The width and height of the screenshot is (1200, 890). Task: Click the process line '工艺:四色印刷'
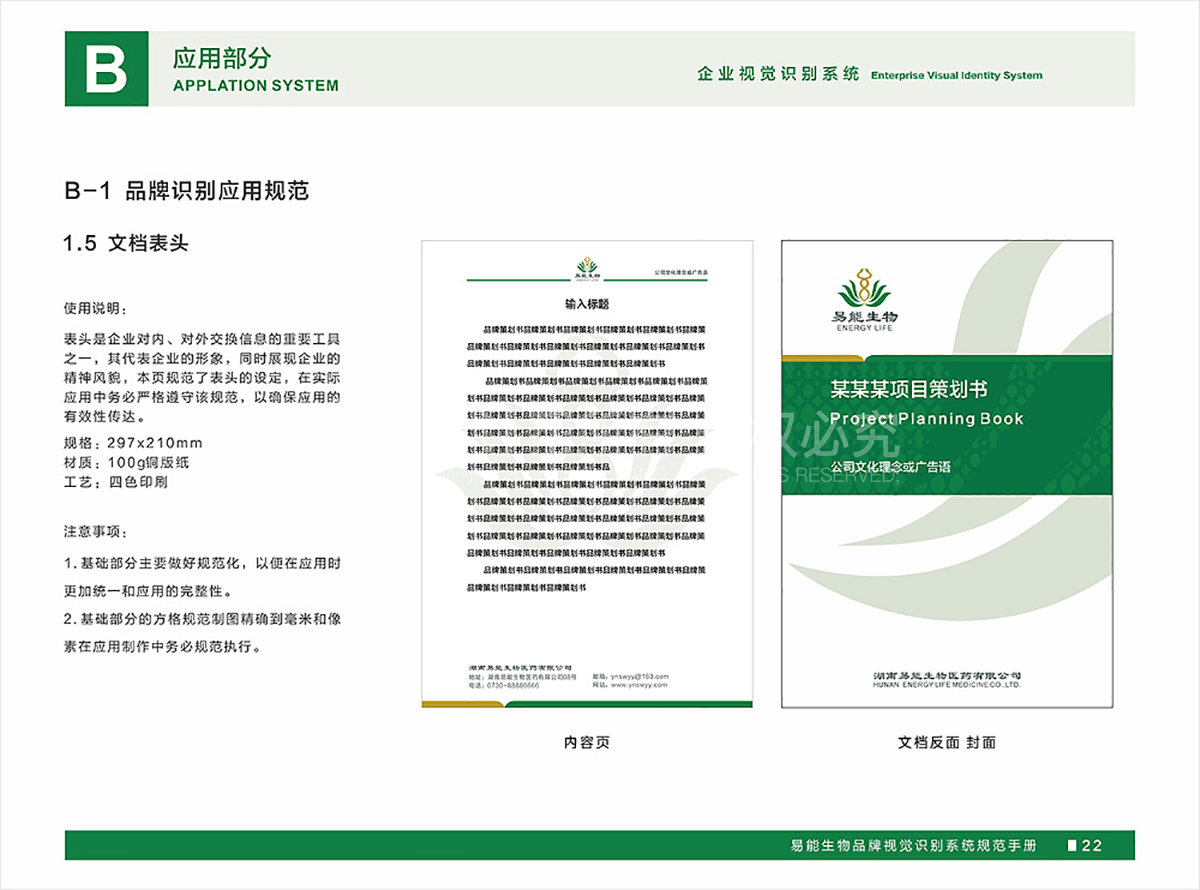(116, 482)
